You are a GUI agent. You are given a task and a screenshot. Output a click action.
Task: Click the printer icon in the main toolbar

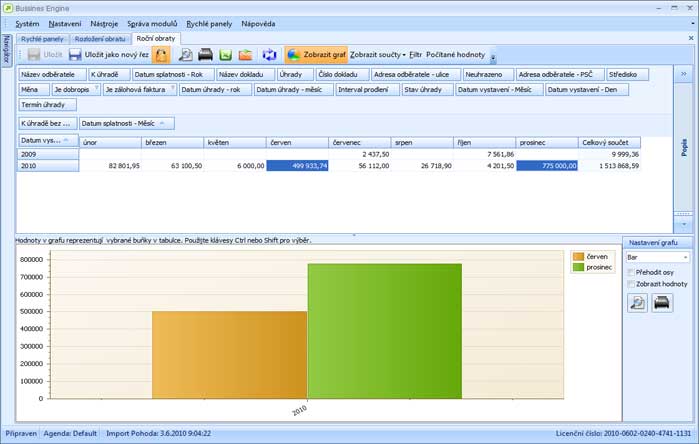coord(205,54)
